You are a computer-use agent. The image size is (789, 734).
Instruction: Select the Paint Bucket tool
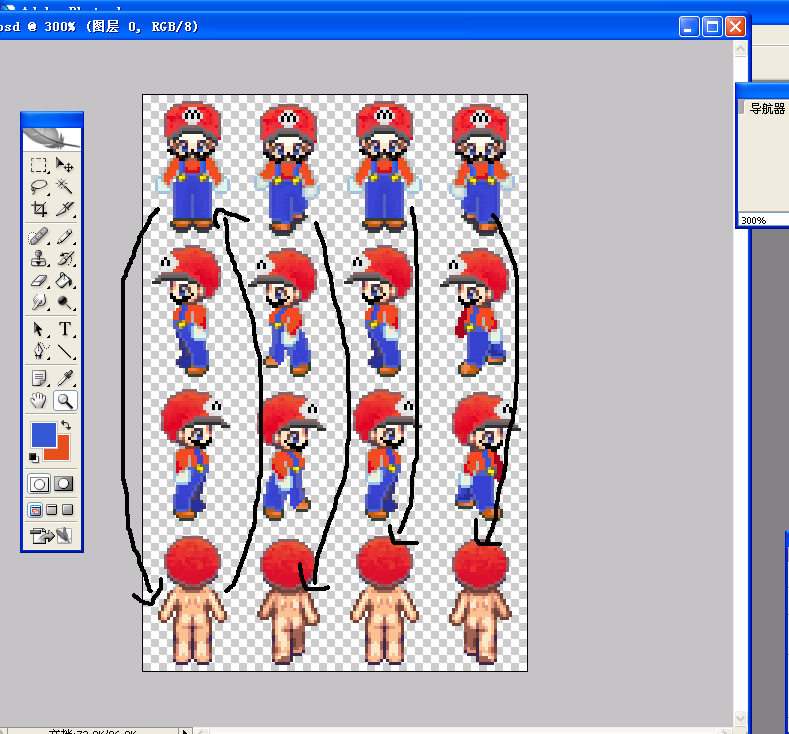click(64, 280)
